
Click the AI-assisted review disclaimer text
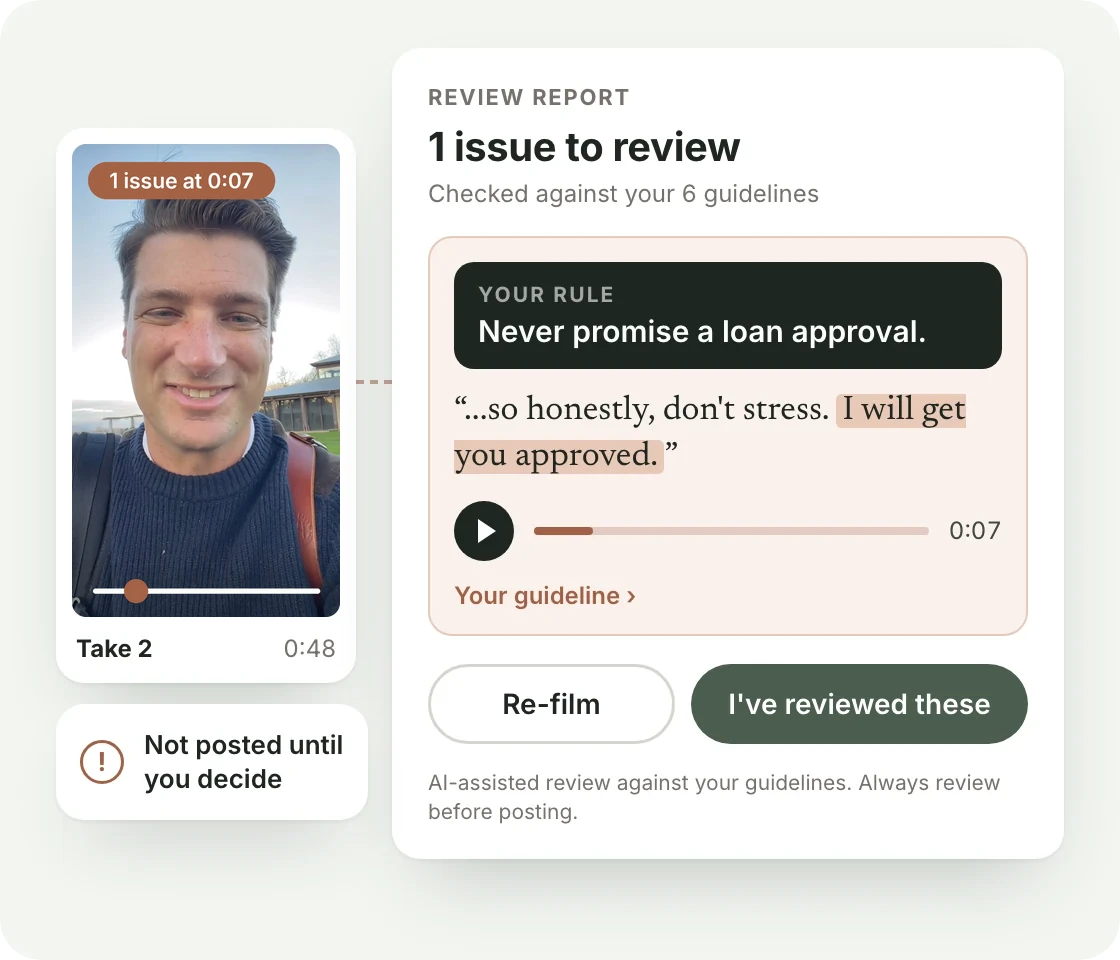(x=714, y=797)
